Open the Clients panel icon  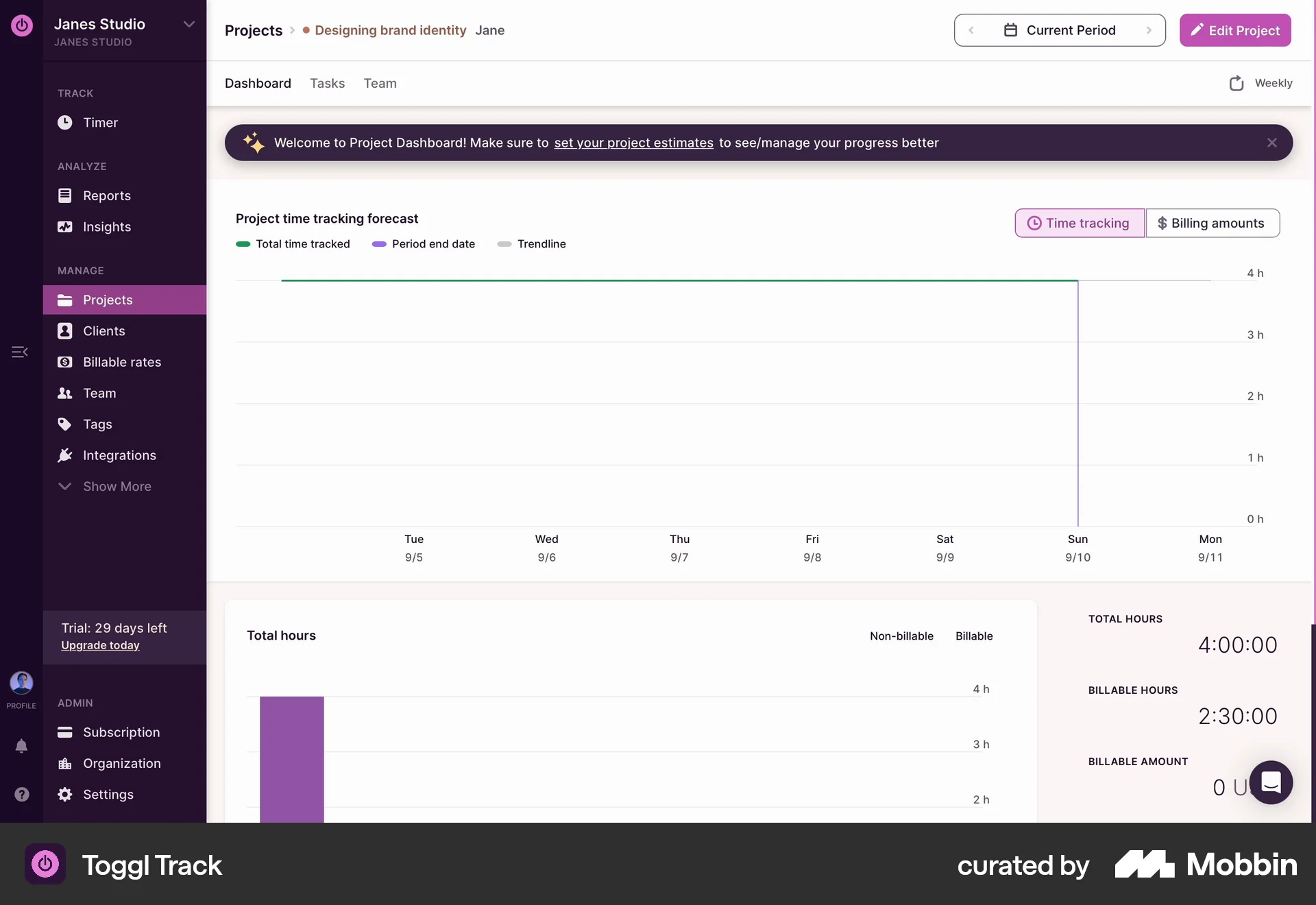64,330
